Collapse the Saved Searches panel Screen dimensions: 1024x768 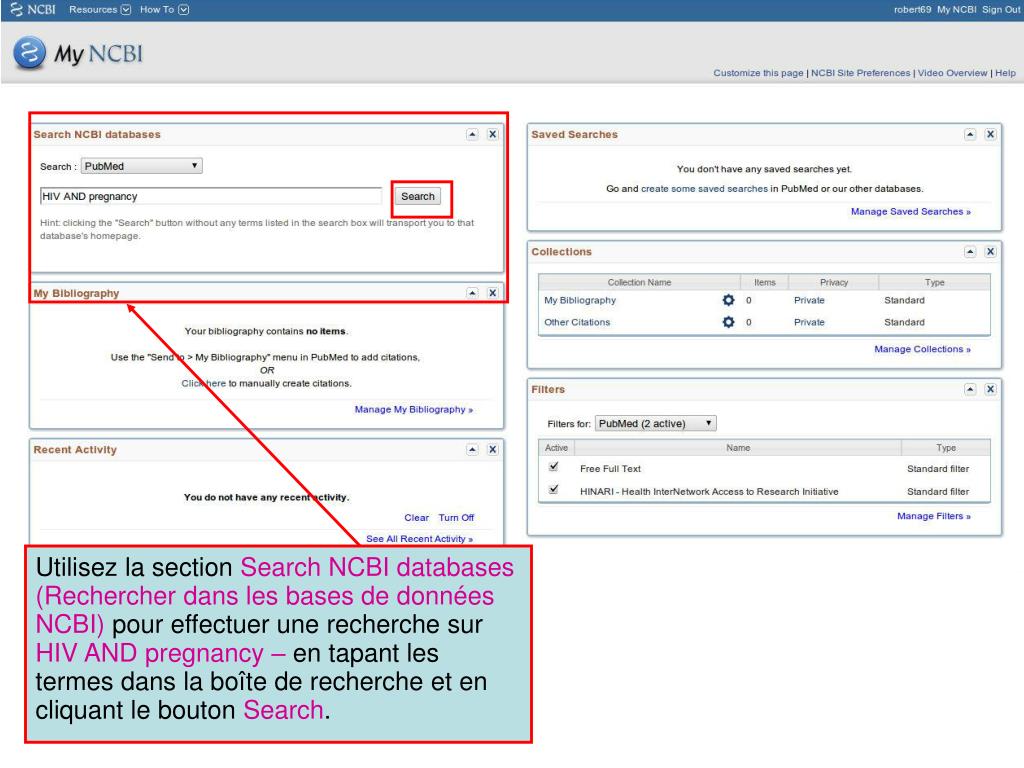pos(970,134)
